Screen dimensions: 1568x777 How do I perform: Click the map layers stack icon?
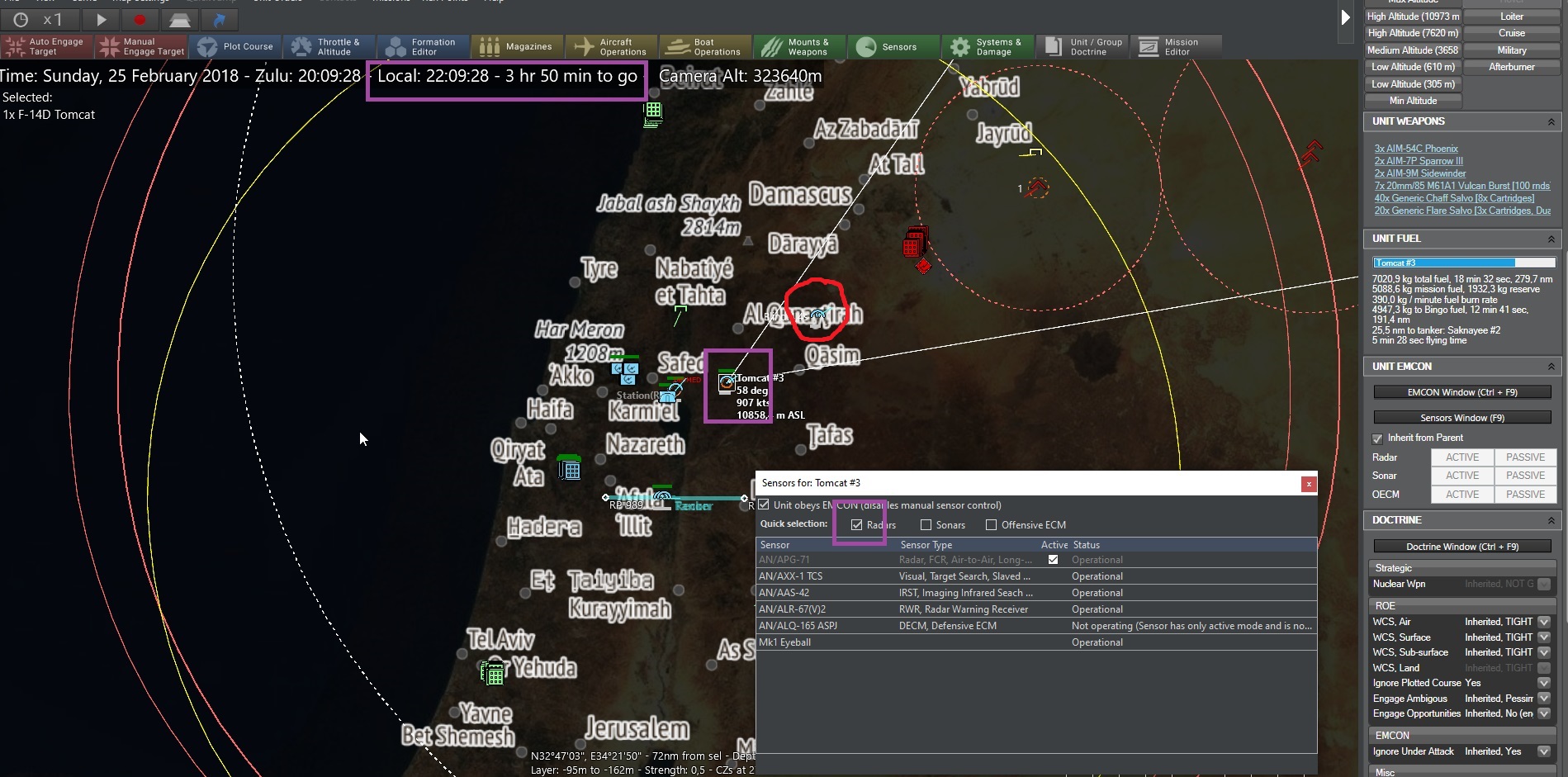click(x=179, y=20)
